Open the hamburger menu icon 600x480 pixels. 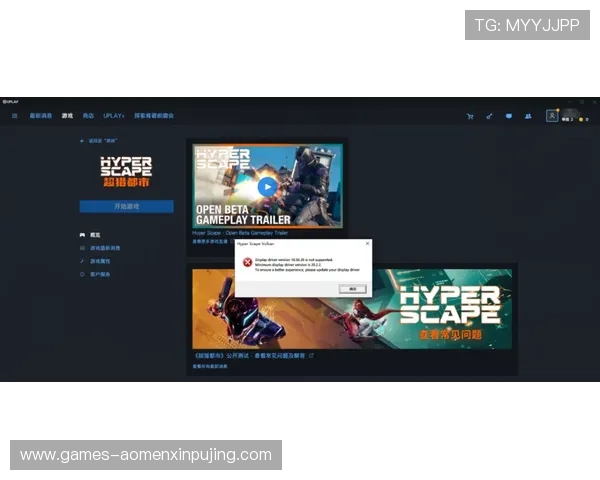tap(14, 116)
